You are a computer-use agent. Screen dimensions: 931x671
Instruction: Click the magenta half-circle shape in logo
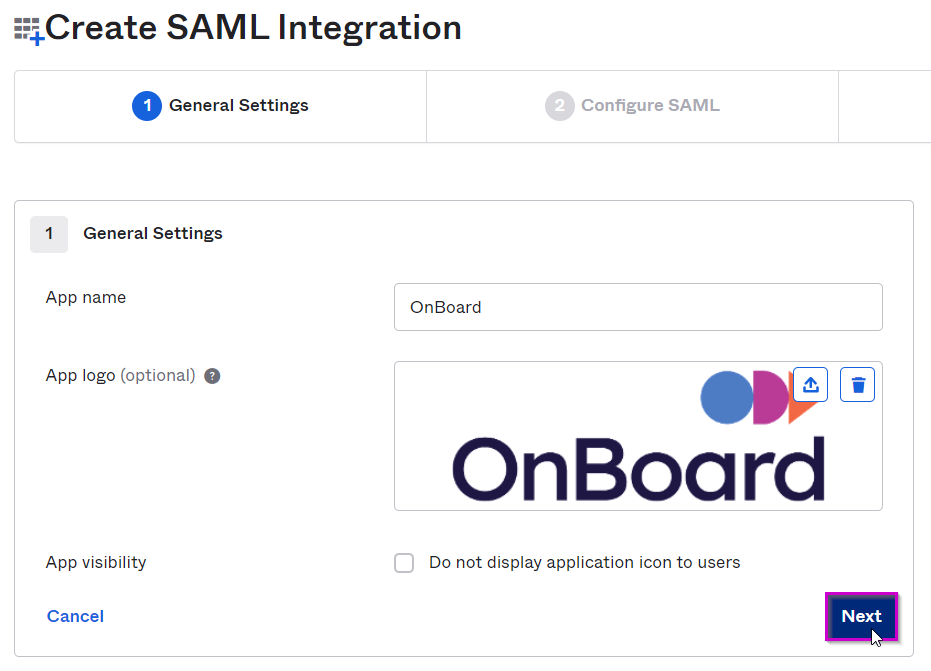click(771, 397)
